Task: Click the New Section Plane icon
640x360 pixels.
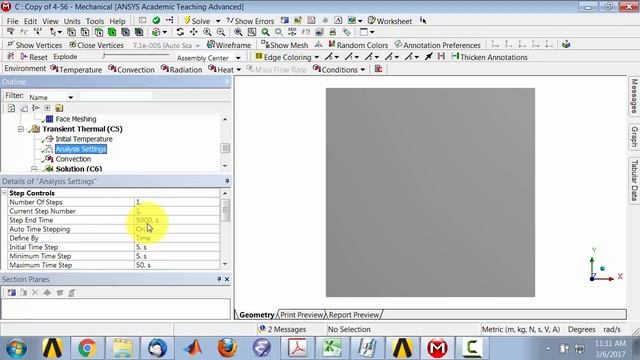Action: pyautogui.click(x=11, y=292)
